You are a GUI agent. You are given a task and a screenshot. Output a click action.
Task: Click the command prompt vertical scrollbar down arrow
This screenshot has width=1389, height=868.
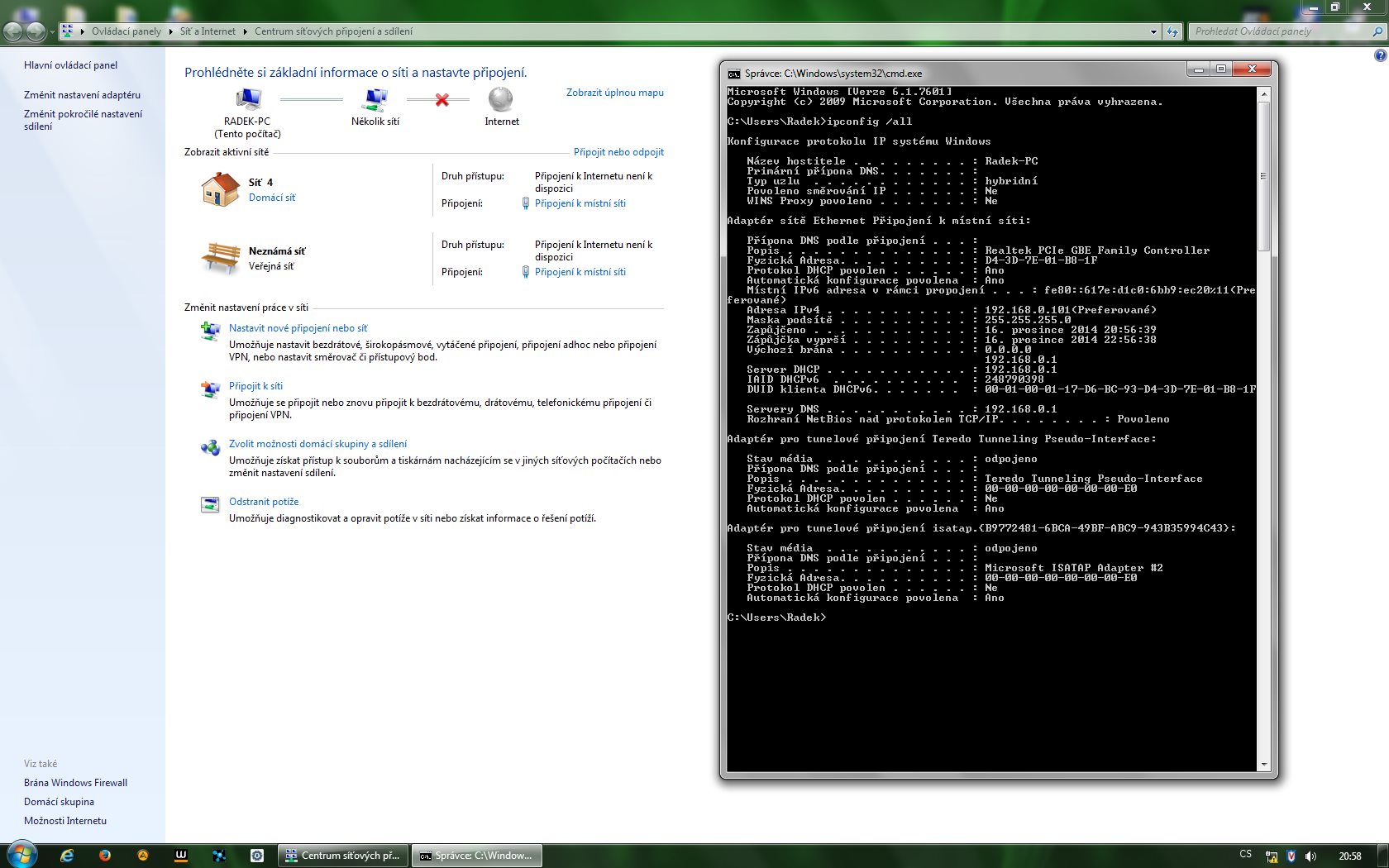point(1263,765)
